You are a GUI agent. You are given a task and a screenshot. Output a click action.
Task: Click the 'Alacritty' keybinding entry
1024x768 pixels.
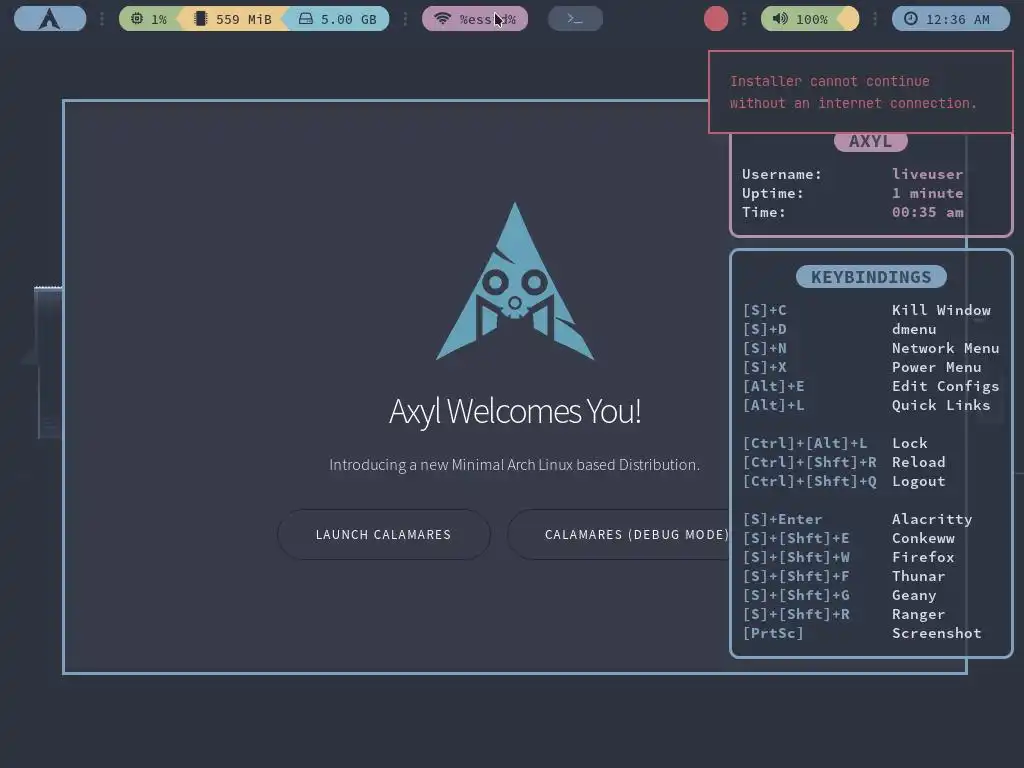point(932,519)
